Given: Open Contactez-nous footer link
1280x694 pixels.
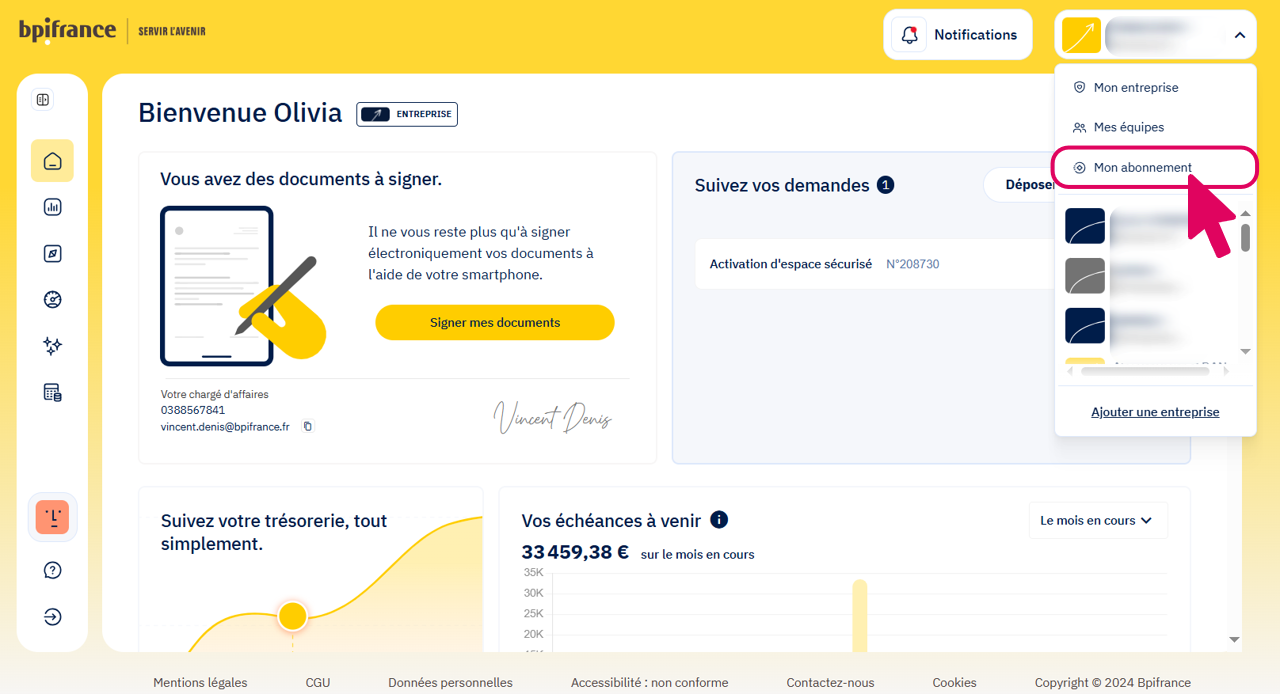Looking at the screenshot, I should tap(830, 682).
